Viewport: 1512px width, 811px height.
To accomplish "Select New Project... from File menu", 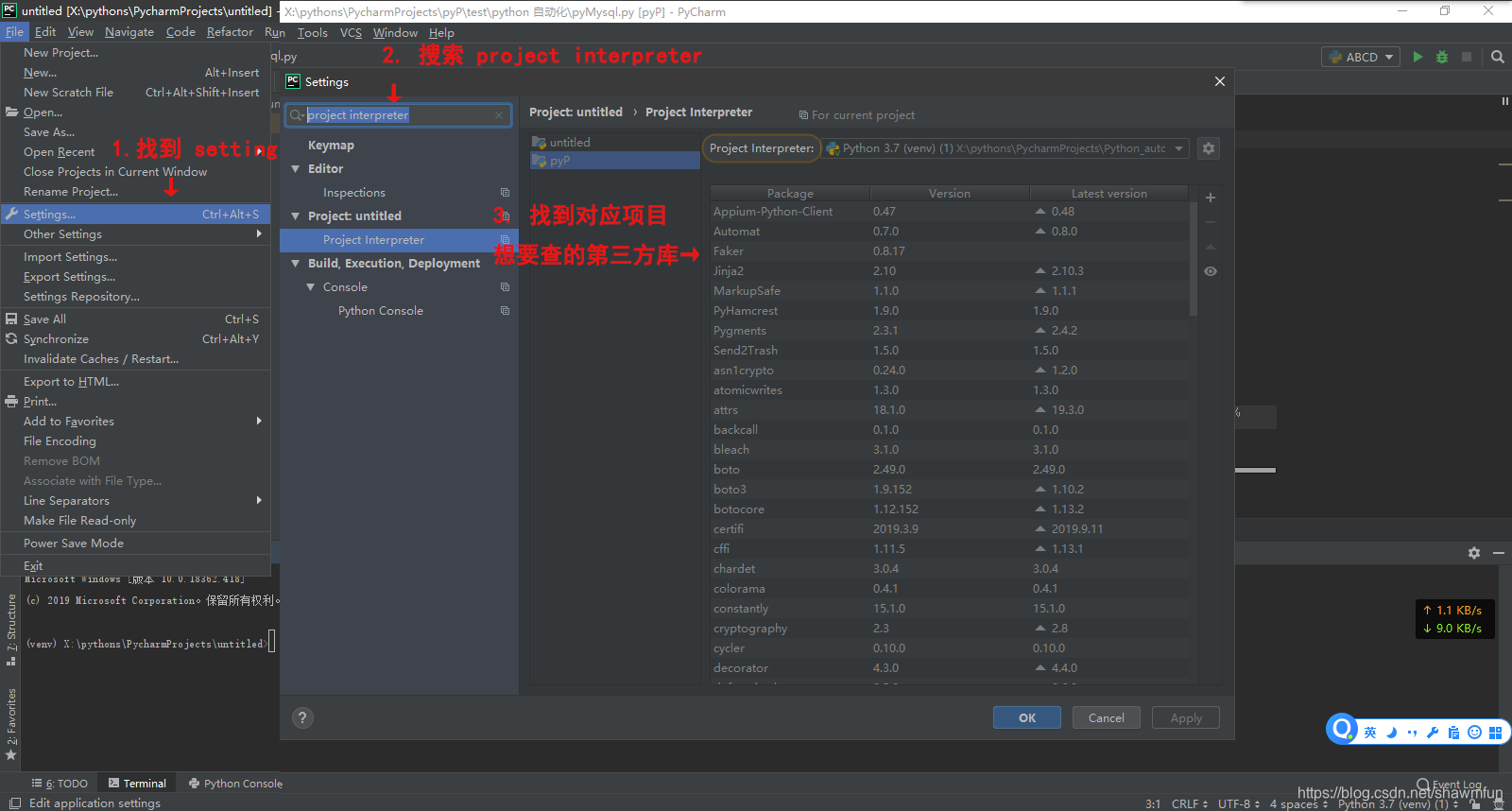I will (x=135, y=53).
